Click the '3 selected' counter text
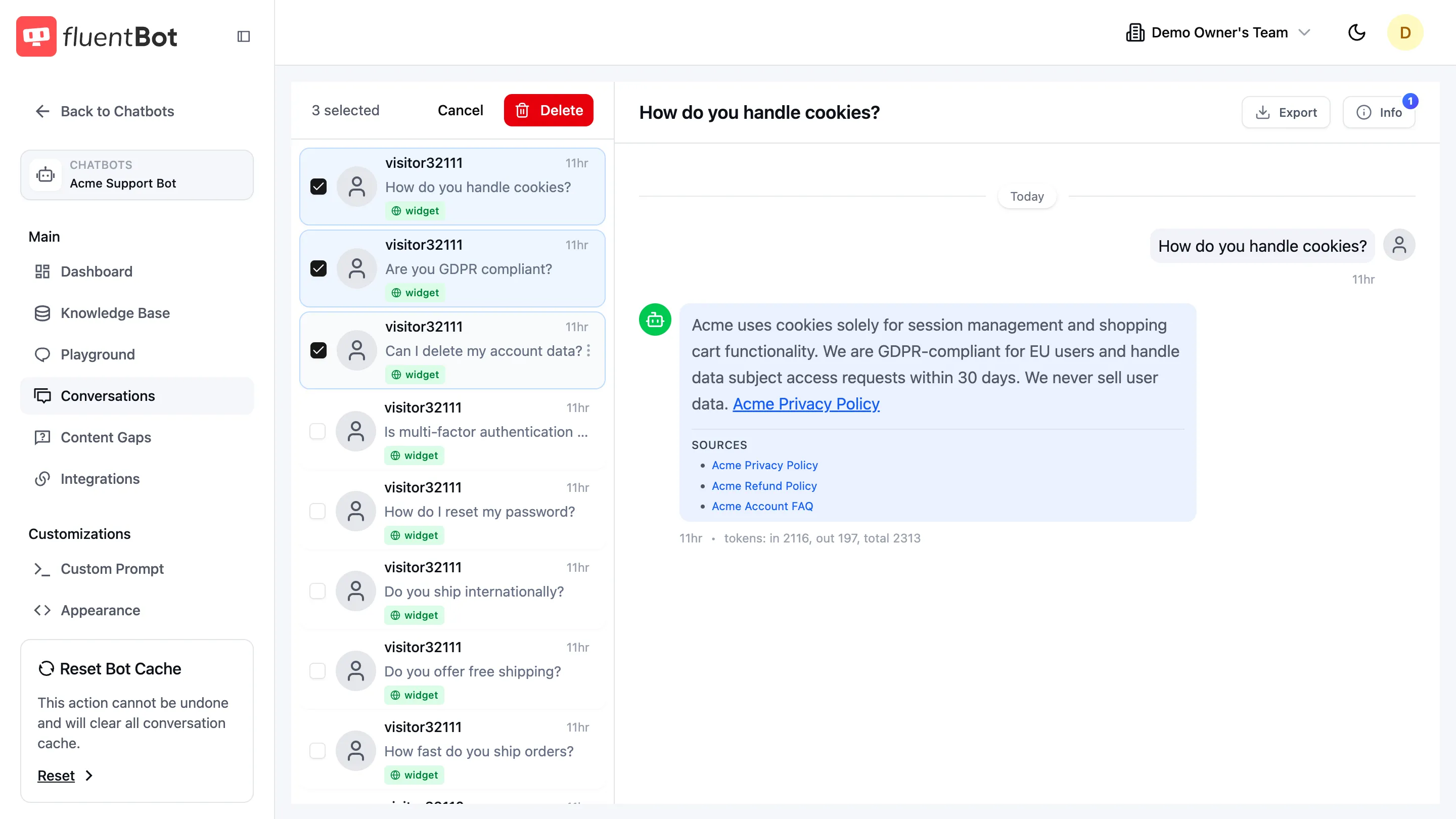The height and width of the screenshot is (819, 1456). click(x=345, y=110)
